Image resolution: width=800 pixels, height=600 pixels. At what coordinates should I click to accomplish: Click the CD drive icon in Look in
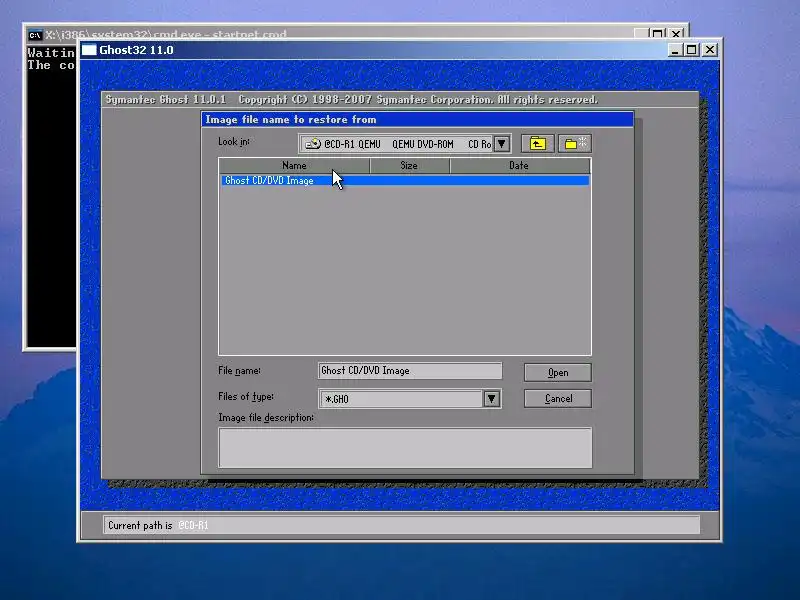click(x=312, y=144)
